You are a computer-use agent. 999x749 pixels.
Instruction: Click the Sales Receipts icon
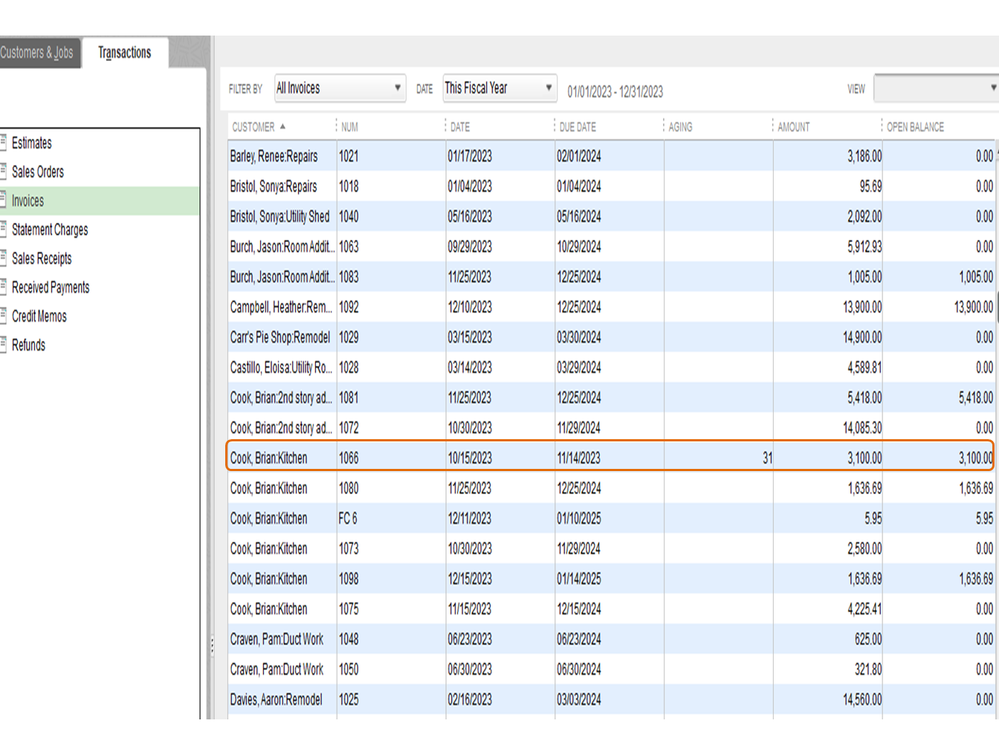coord(4,259)
